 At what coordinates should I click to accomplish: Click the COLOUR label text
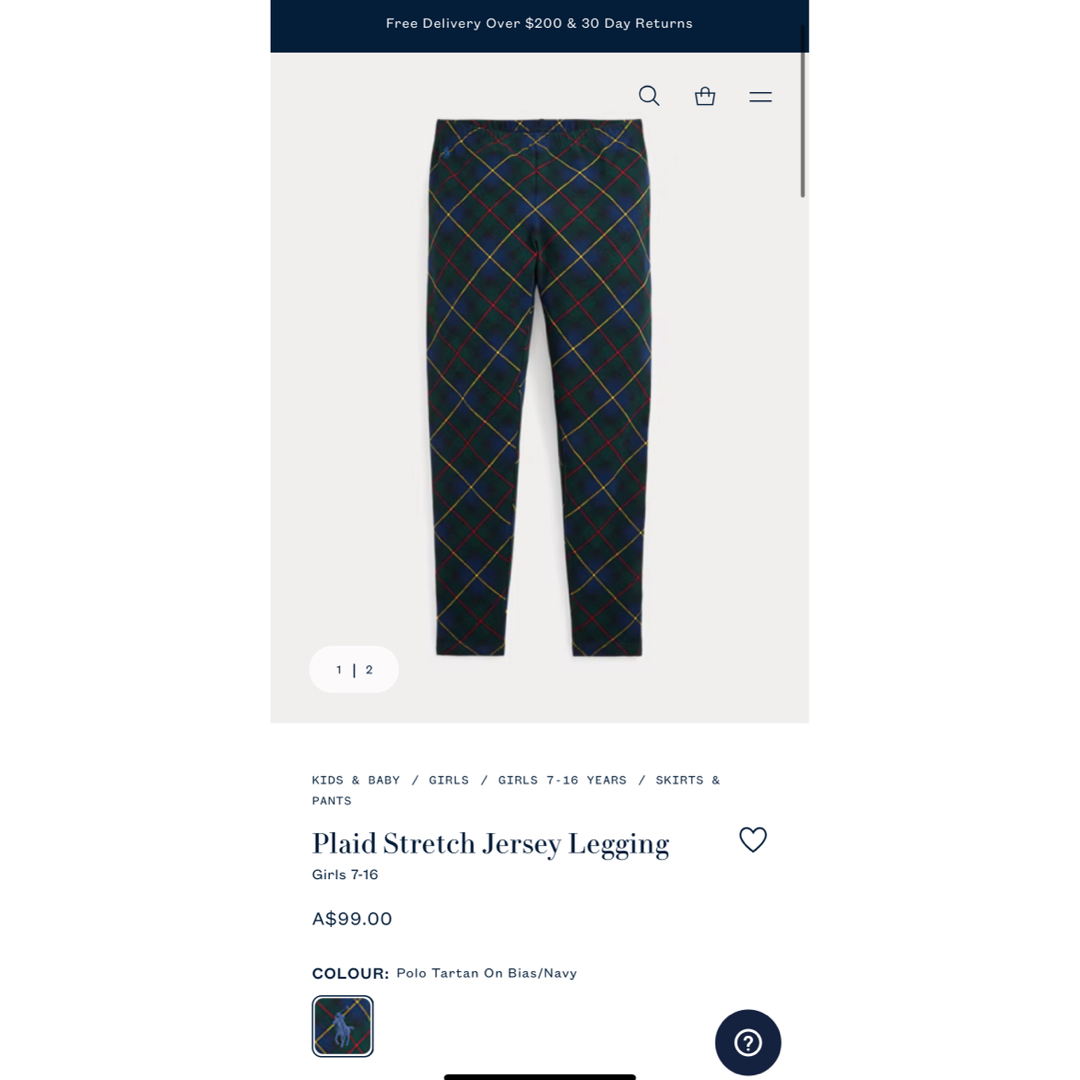click(x=350, y=973)
